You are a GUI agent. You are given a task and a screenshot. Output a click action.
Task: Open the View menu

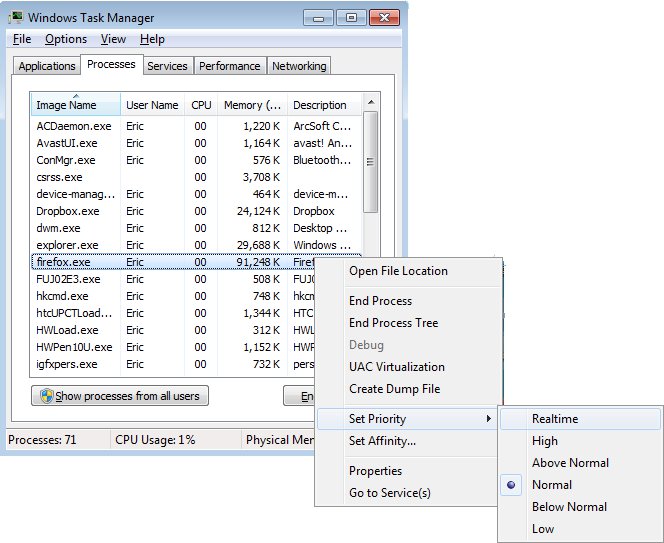[x=113, y=39]
